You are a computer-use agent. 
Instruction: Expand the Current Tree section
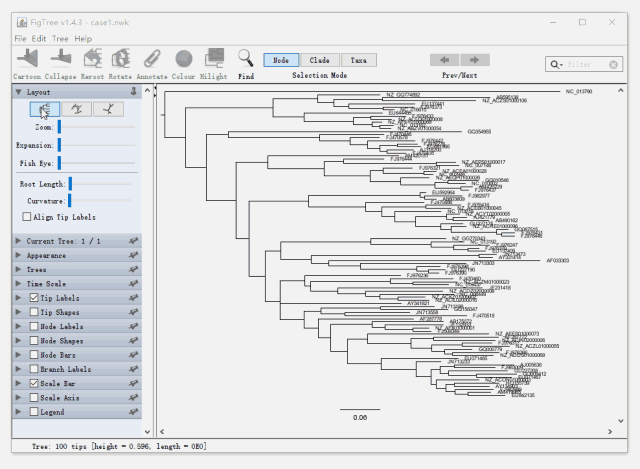[18, 241]
